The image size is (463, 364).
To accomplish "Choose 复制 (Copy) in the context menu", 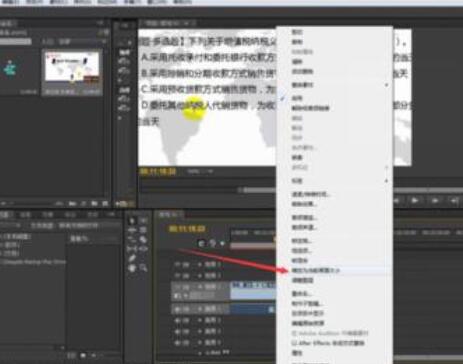I will click(x=297, y=42).
